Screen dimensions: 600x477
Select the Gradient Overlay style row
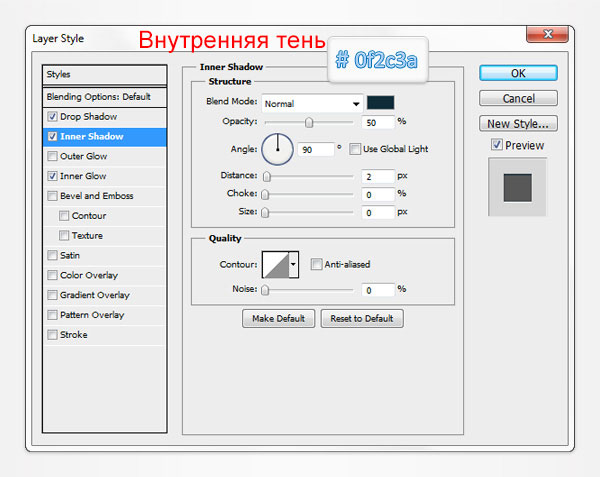coord(105,295)
